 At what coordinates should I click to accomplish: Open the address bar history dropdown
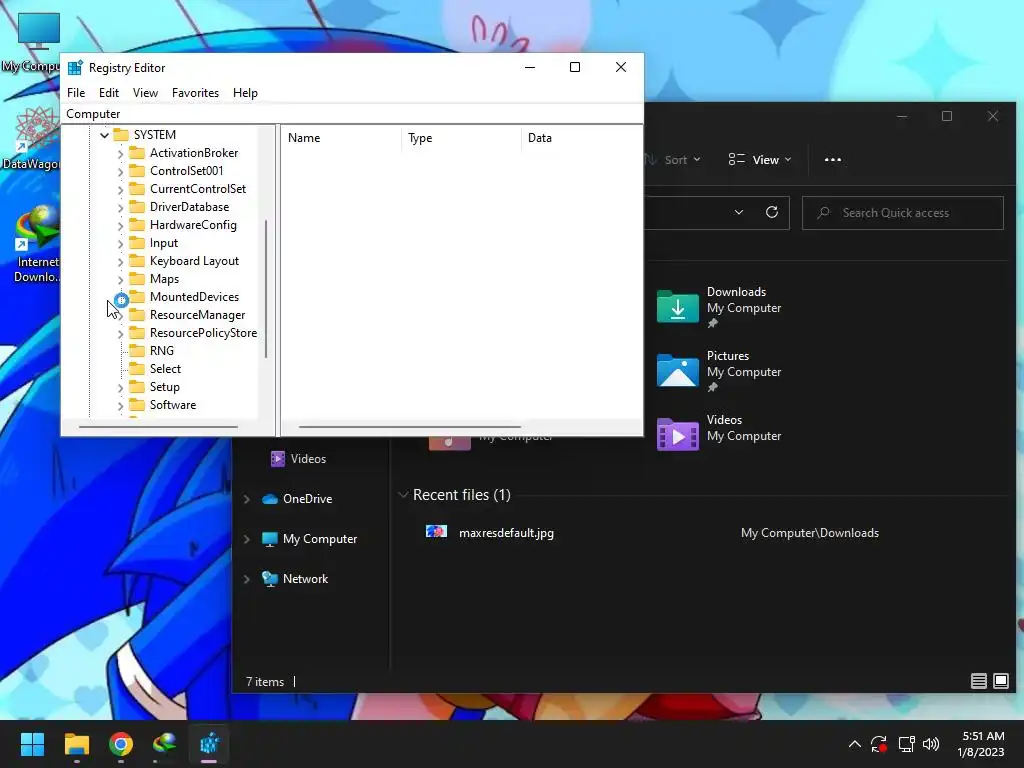tap(739, 212)
